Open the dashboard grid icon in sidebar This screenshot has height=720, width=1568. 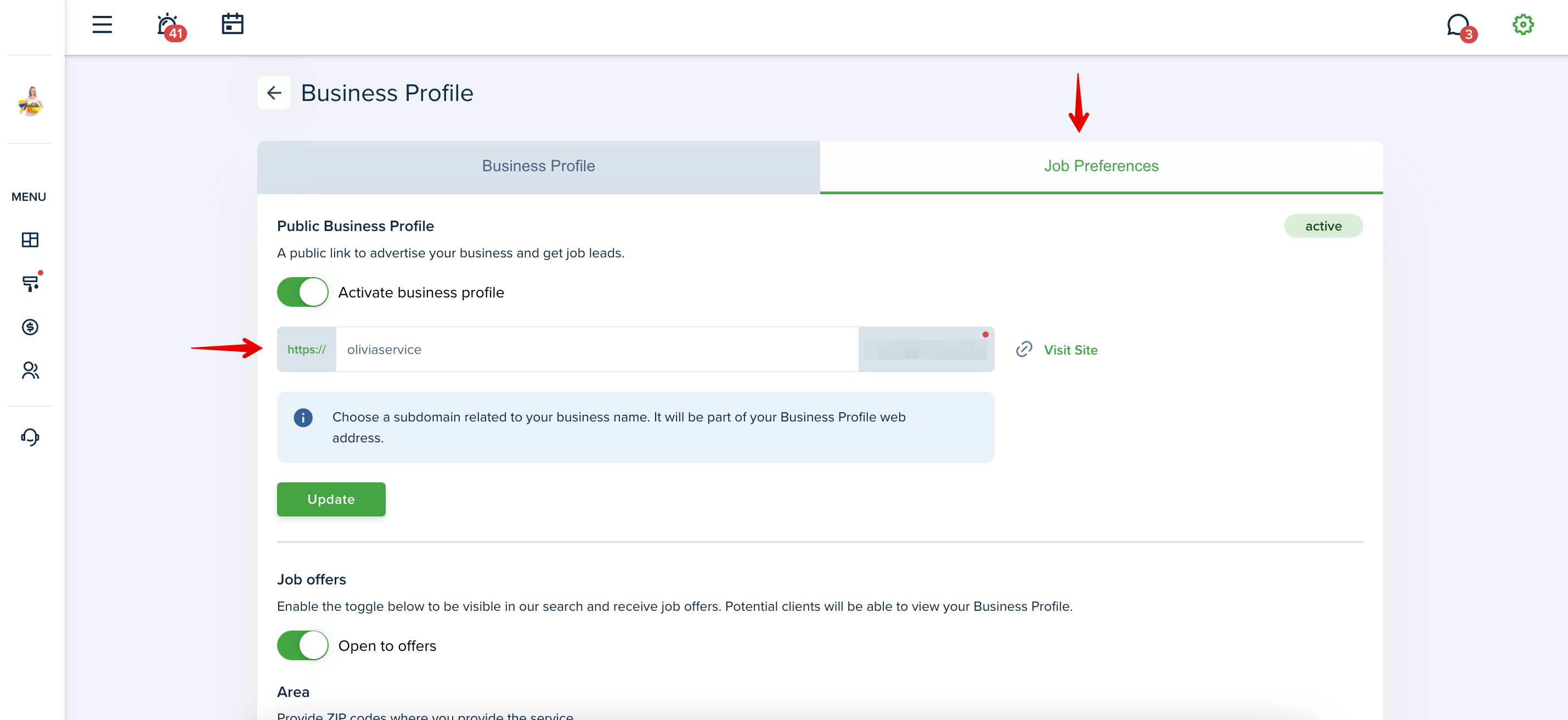(30, 240)
